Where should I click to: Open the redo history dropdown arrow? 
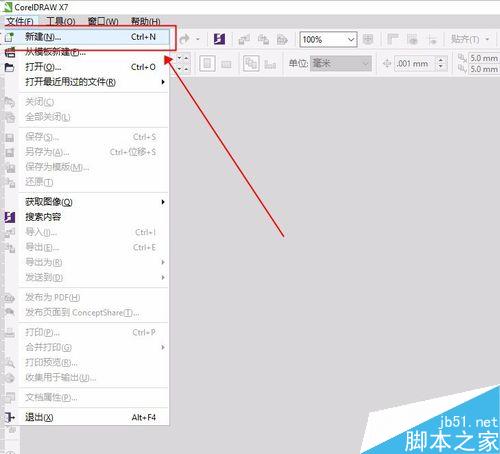tap(198, 39)
